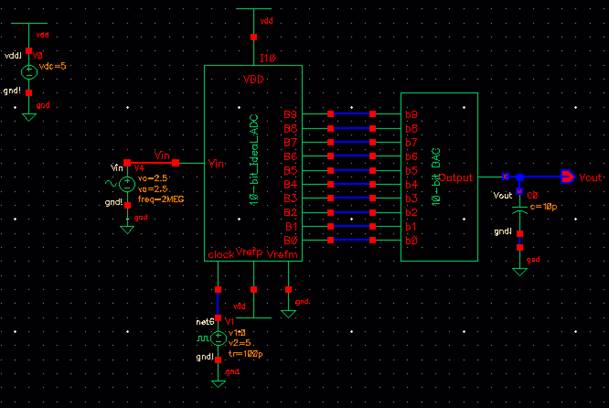The height and width of the screenshot is (408, 609).
Task: Select ground symbol below Vrefm pin
Action: pos(288,314)
